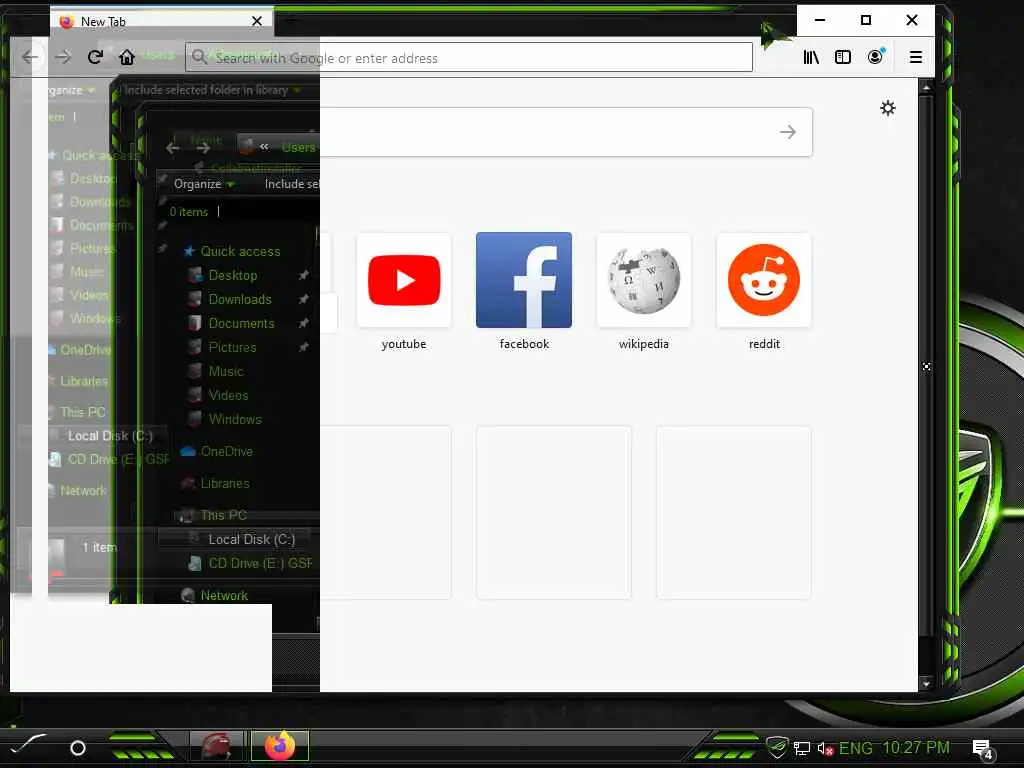Open the facebook top site tile
The image size is (1024, 768).
click(x=524, y=280)
